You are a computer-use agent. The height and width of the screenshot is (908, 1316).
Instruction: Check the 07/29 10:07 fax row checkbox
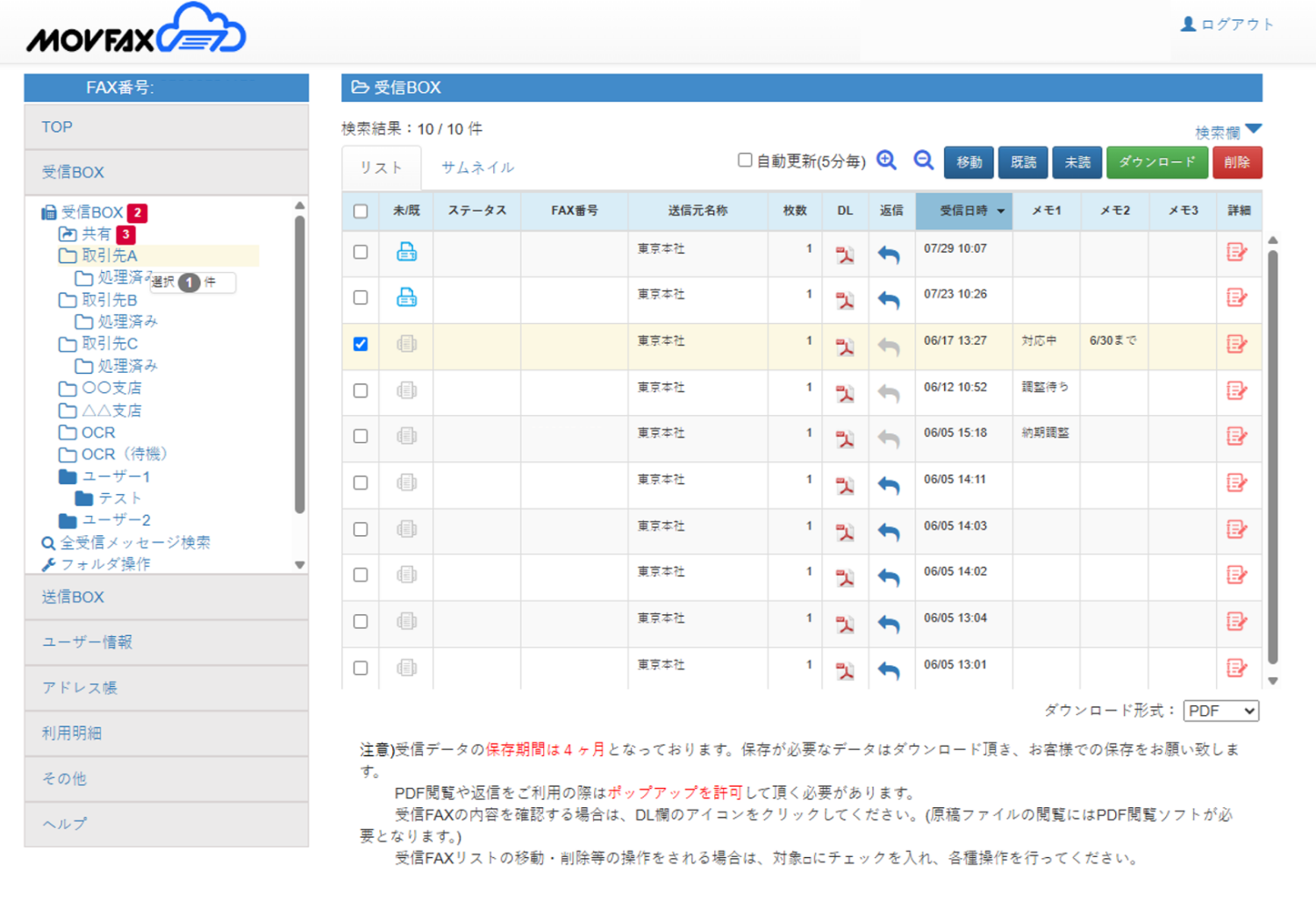coord(361,252)
